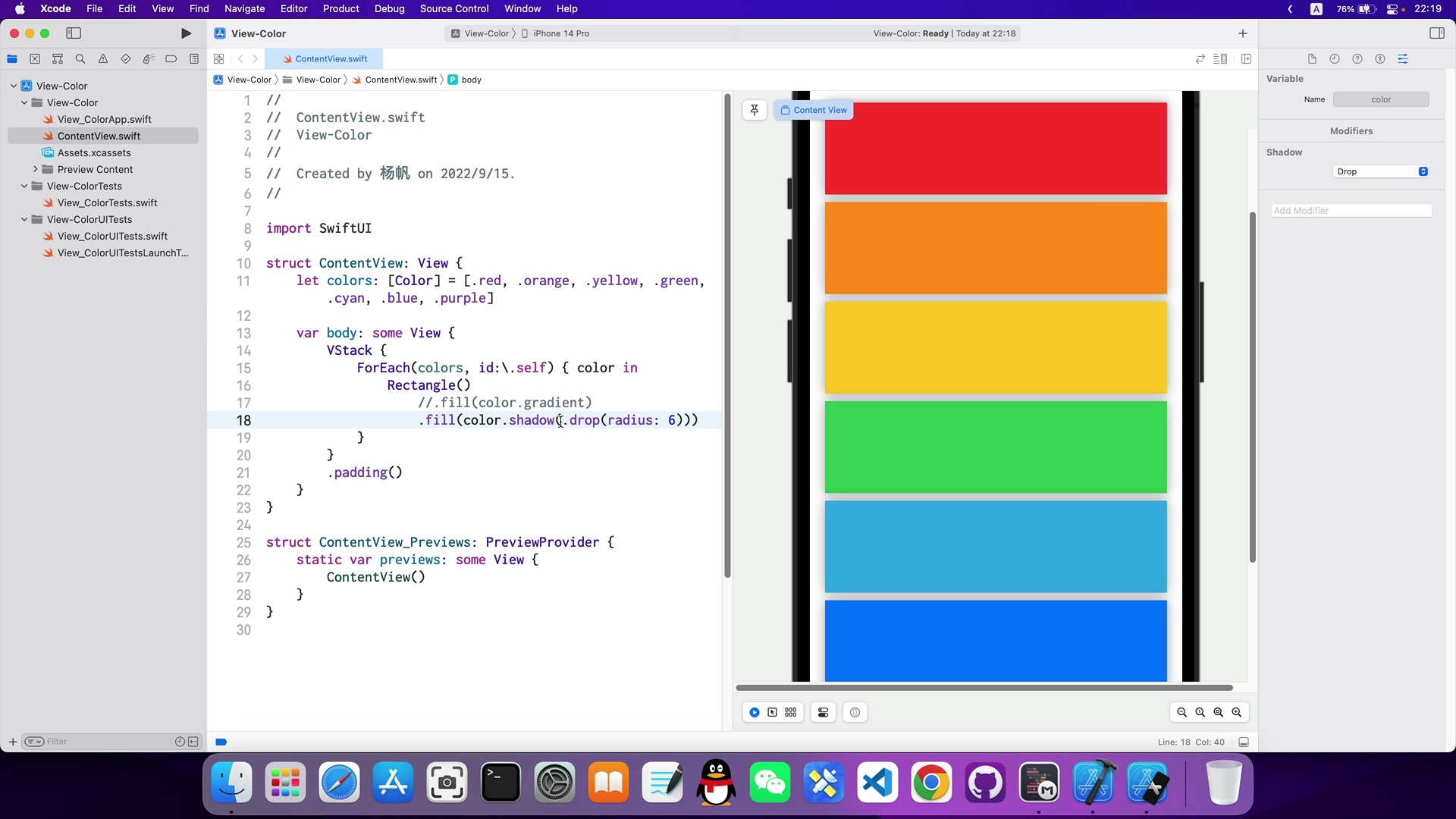Open the Debug menu

(x=389, y=9)
